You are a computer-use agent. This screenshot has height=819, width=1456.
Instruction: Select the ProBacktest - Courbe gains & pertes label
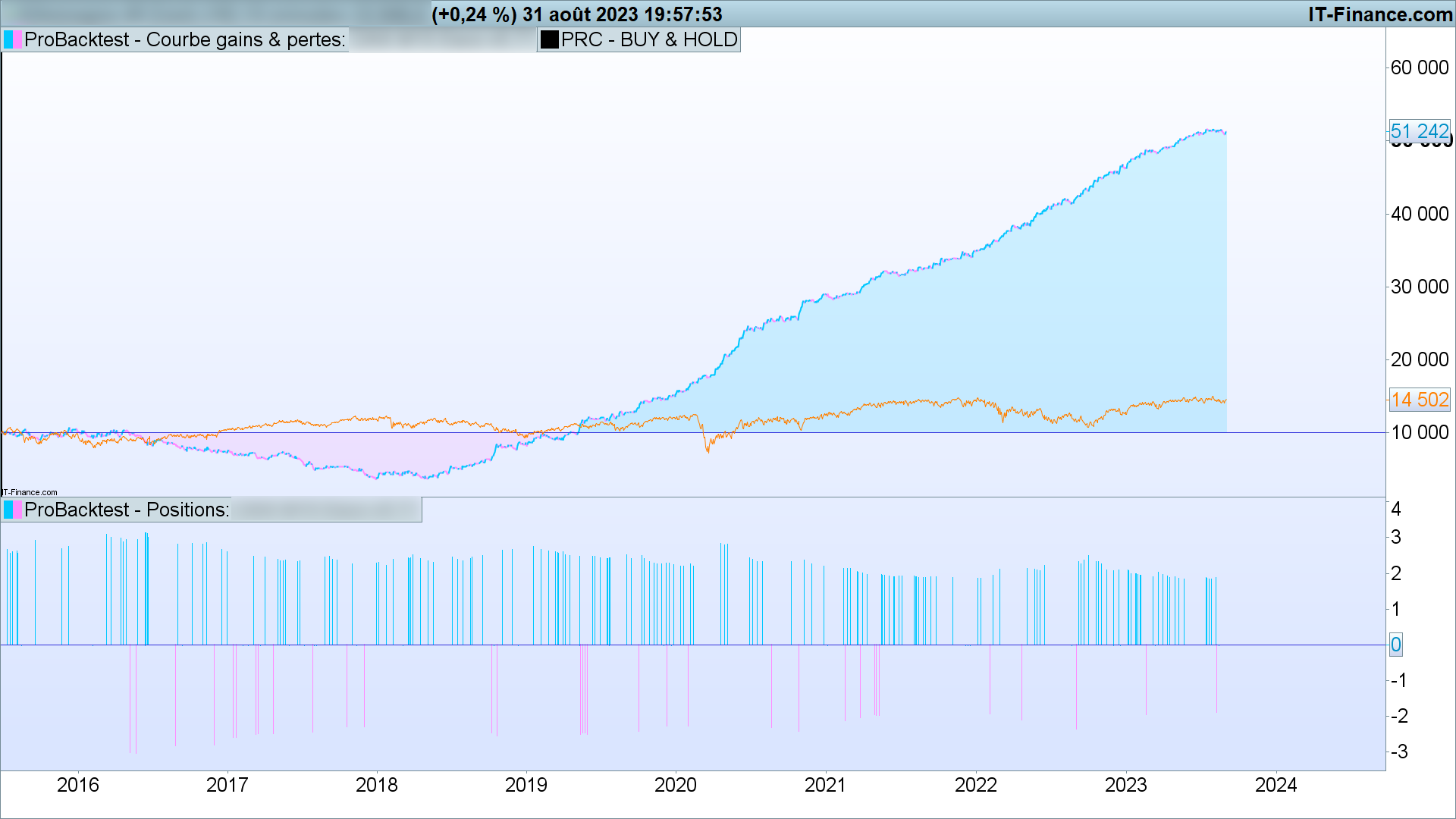(184, 39)
